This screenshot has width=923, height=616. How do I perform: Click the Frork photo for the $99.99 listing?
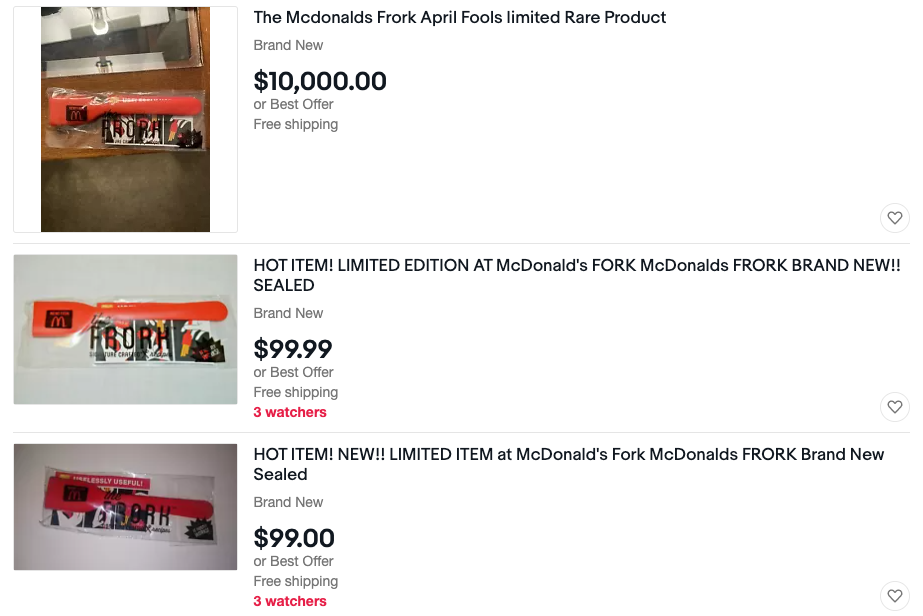tap(125, 330)
